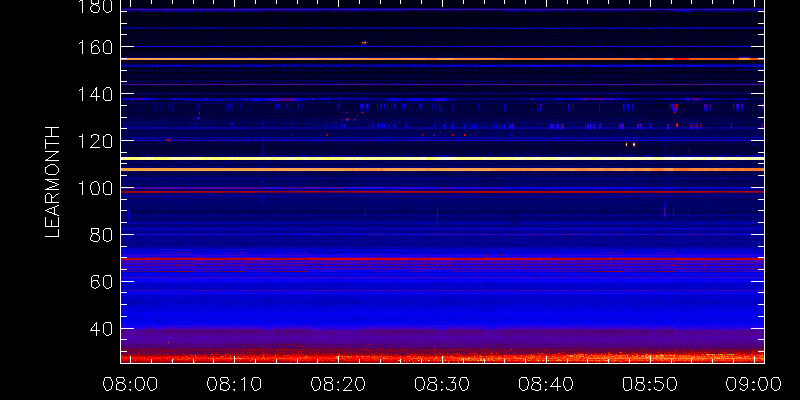
Task: Click the 80 frequency axis label
Action: 101,235
